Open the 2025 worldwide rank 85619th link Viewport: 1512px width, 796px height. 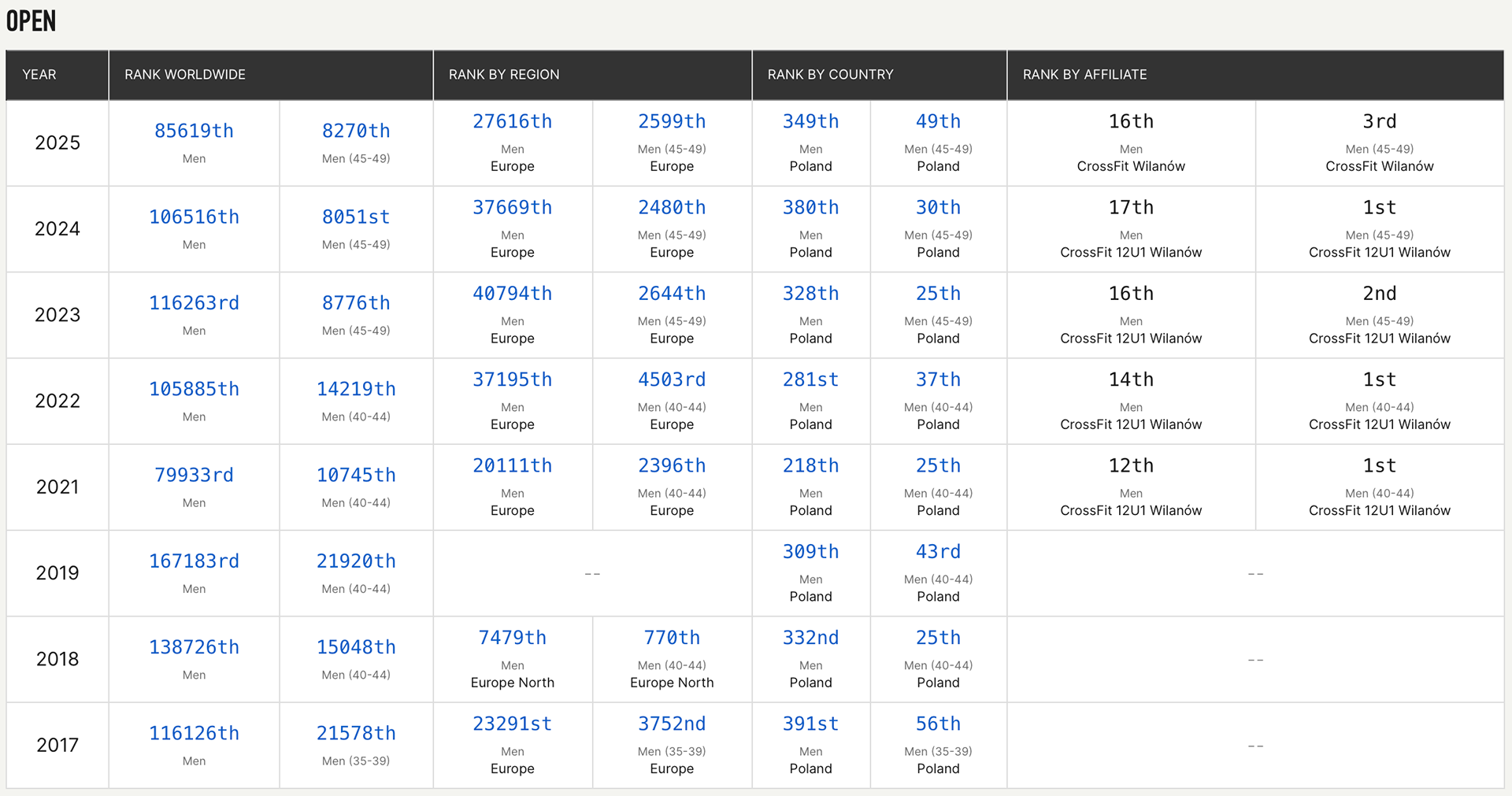coord(194,131)
